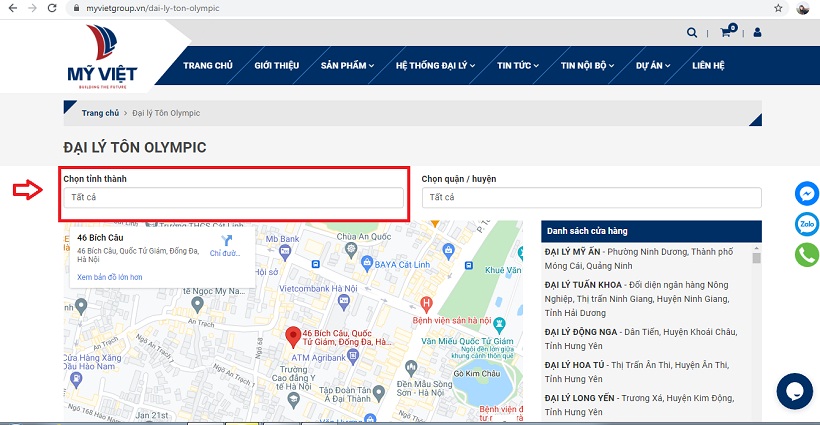Open live chat bubble widget
The image size is (820, 425).
(794, 391)
